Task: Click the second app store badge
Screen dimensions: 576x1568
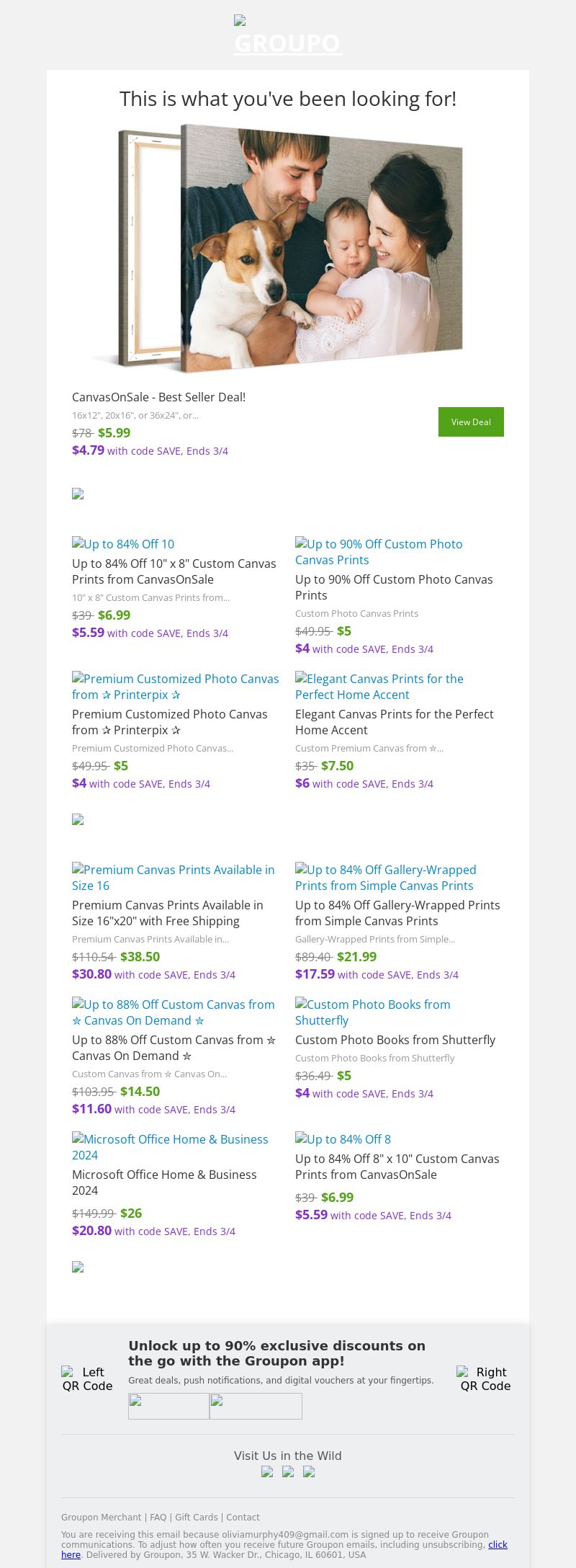Action: click(256, 1406)
